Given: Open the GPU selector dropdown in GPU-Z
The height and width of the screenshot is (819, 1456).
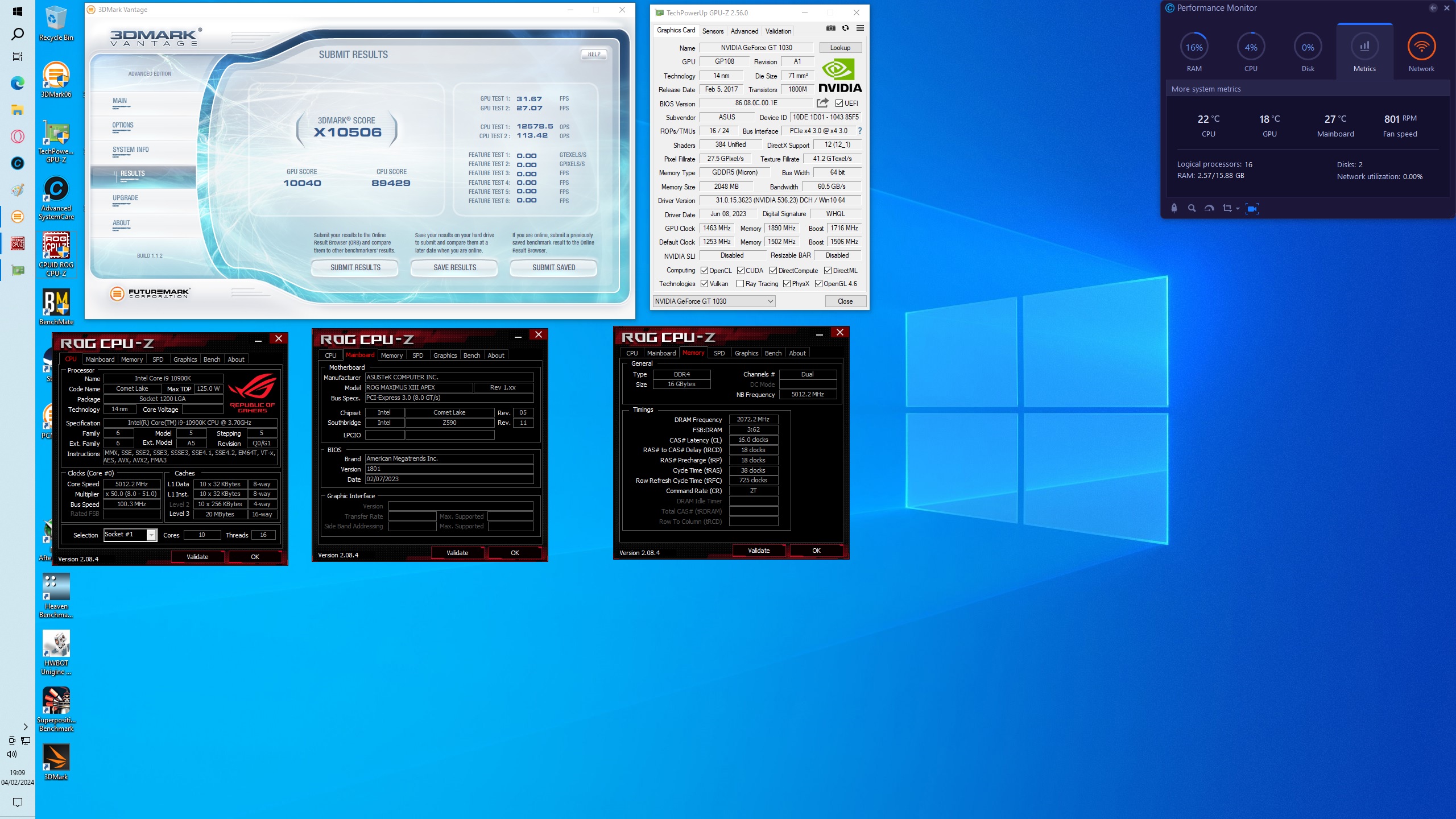Looking at the screenshot, I should click(714, 301).
